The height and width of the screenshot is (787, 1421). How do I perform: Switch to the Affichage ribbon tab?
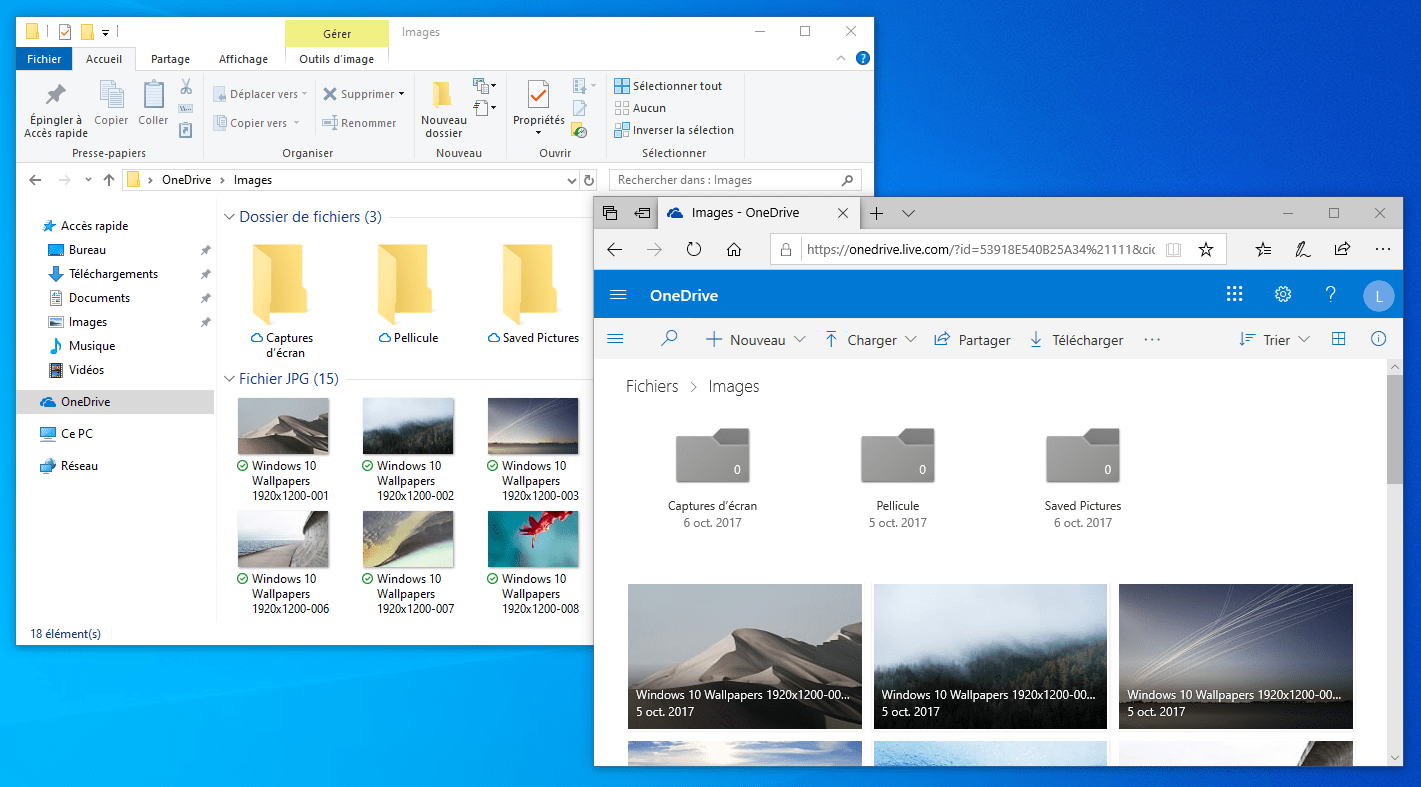coord(243,59)
